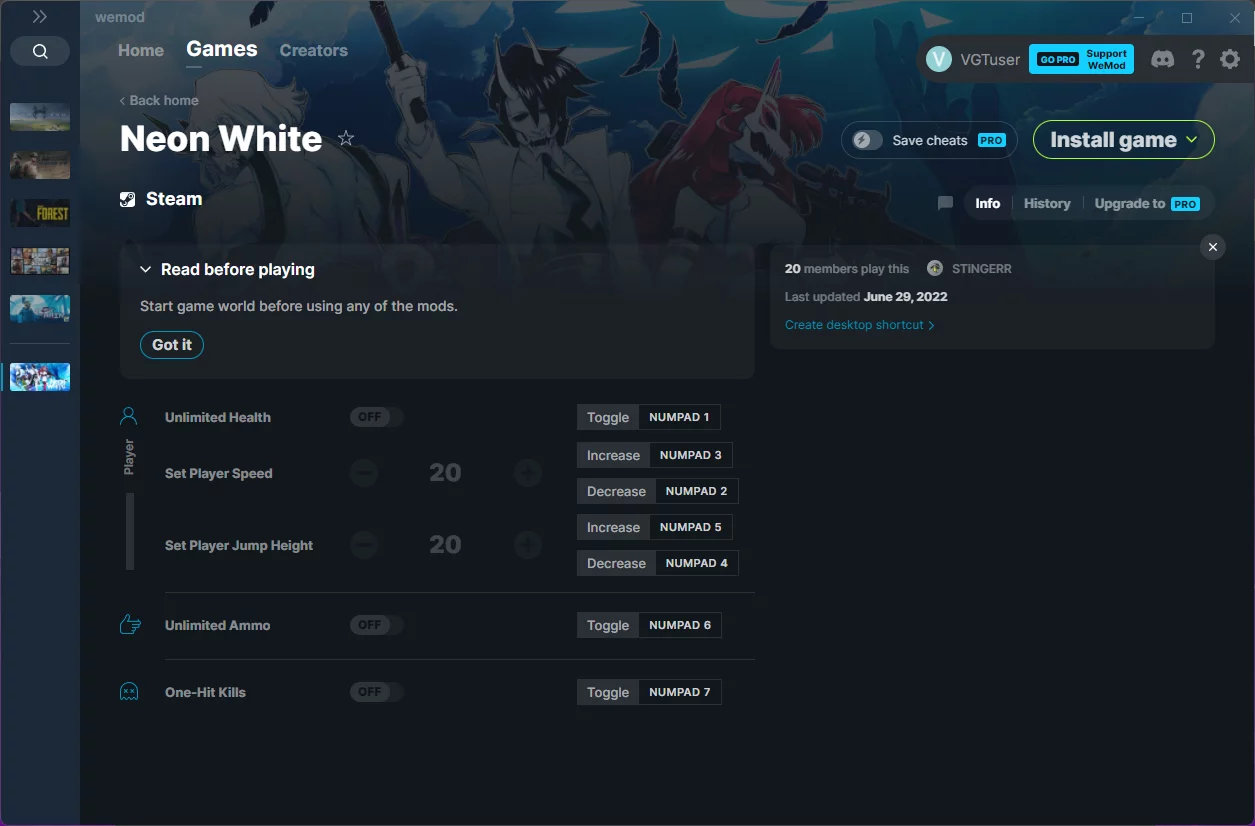Dismiss the info panel with X button
The height and width of the screenshot is (826, 1255).
(x=1213, y=247)
